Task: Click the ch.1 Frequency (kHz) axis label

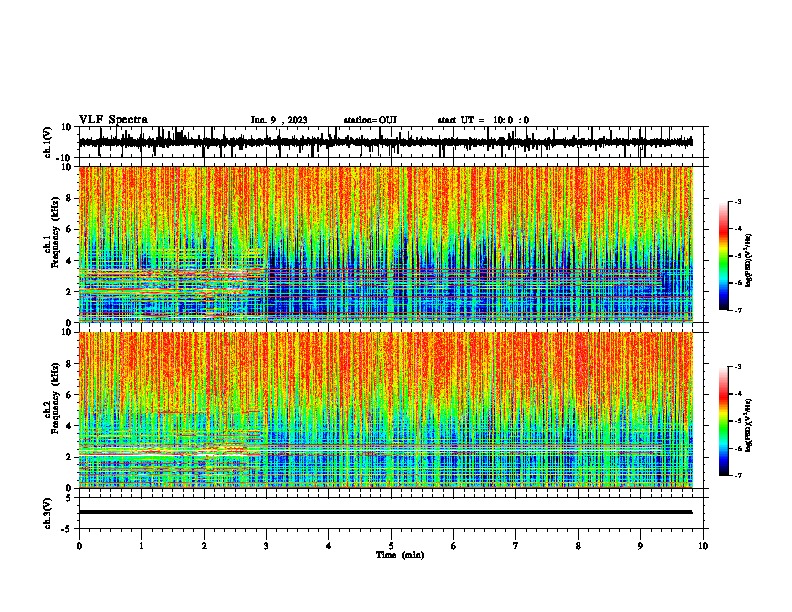Action: coord(52,234)
